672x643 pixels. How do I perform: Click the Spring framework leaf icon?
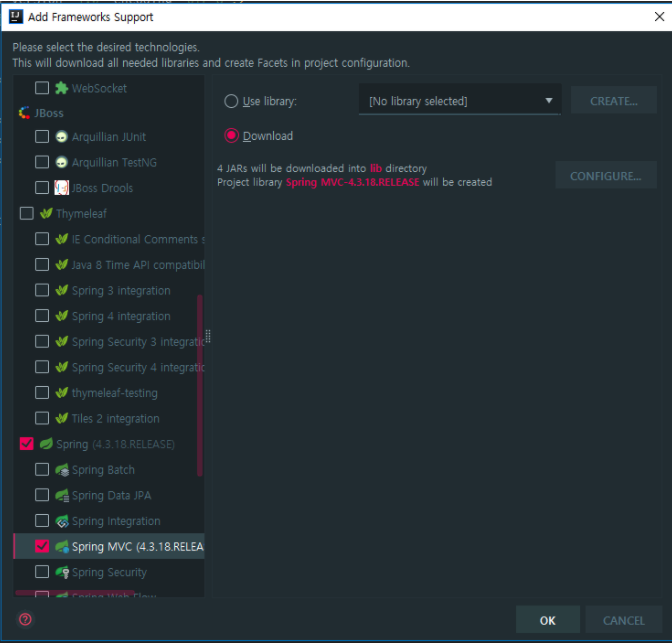pyautogui.click(x=46, y=444)
